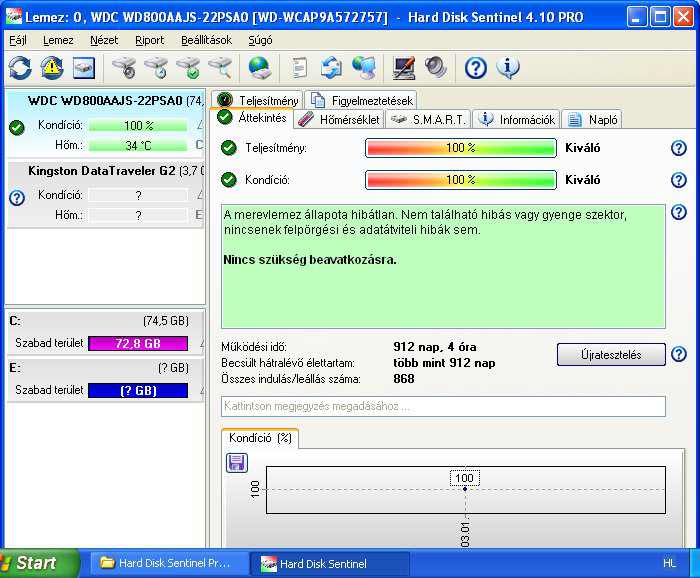The image size is (700, 578).
Task: Click help icon next to Teljesítmény bar
Action: click(679, 148)
